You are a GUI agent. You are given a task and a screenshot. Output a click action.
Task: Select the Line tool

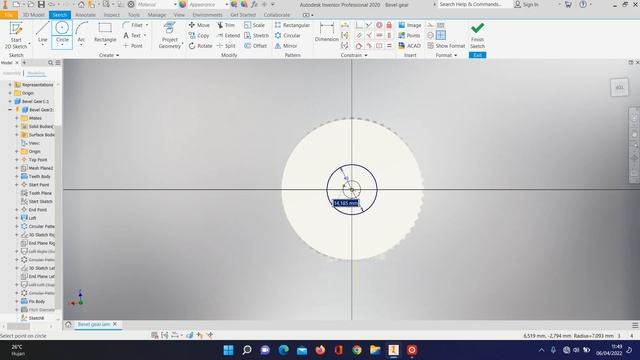point(42,33)
